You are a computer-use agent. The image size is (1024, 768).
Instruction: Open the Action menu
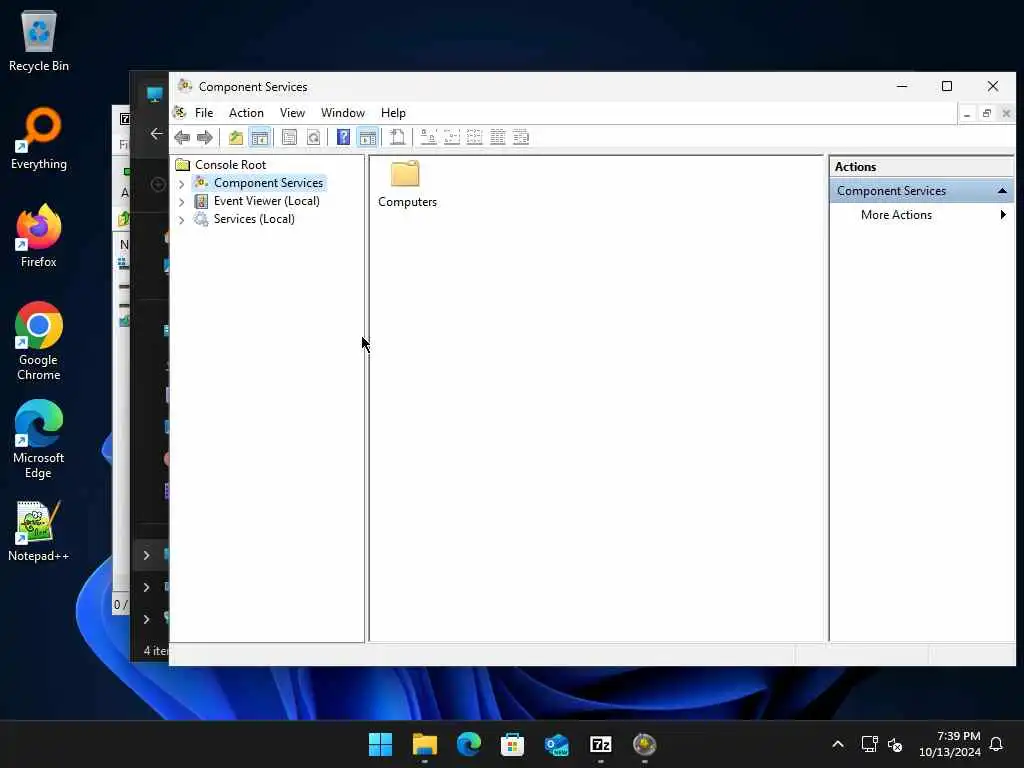[x=246, y=113]
